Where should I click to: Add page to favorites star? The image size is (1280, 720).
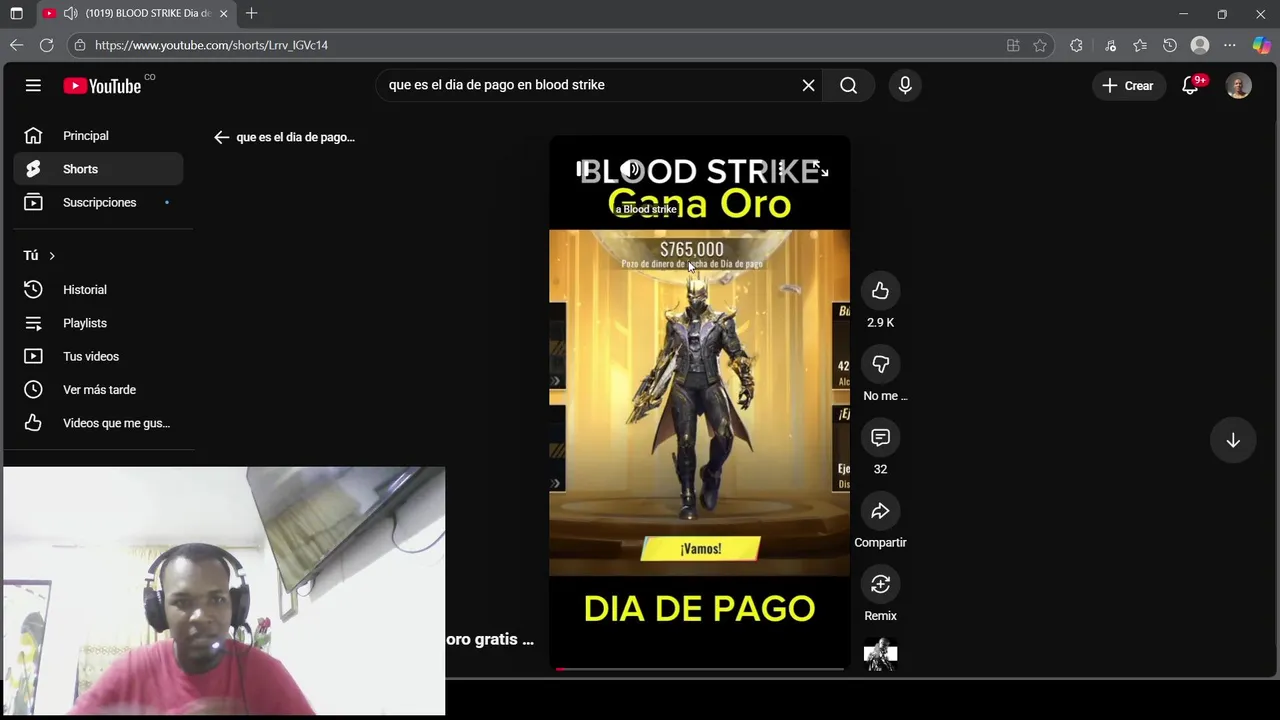point(1040,45)
